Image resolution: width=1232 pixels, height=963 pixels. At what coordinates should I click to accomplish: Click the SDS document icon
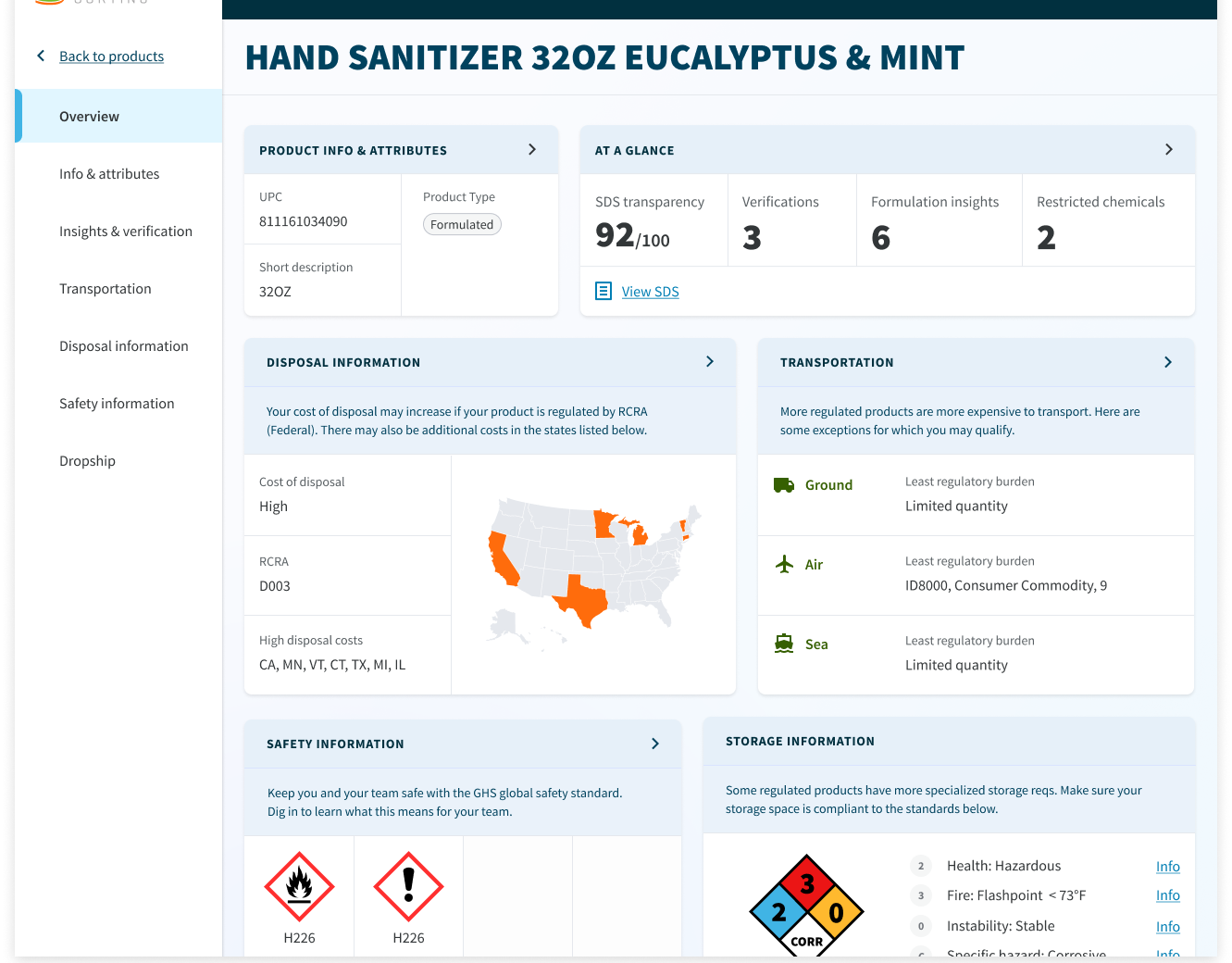coord(604,291)
